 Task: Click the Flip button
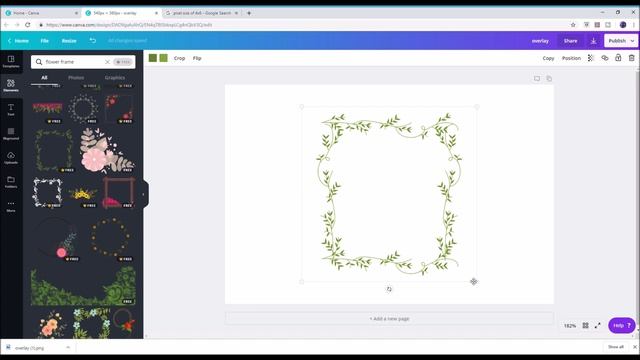(x=197, y=58)
